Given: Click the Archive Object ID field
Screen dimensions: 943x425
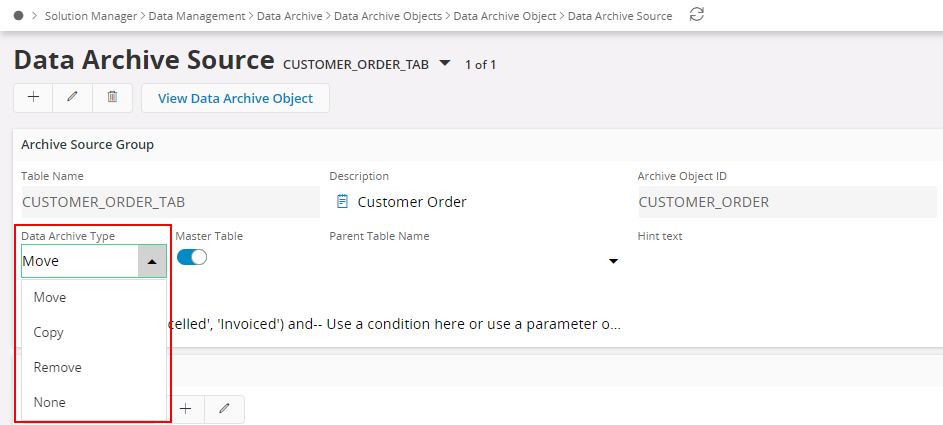Looking at the screenshot, I should pos(790,202).
